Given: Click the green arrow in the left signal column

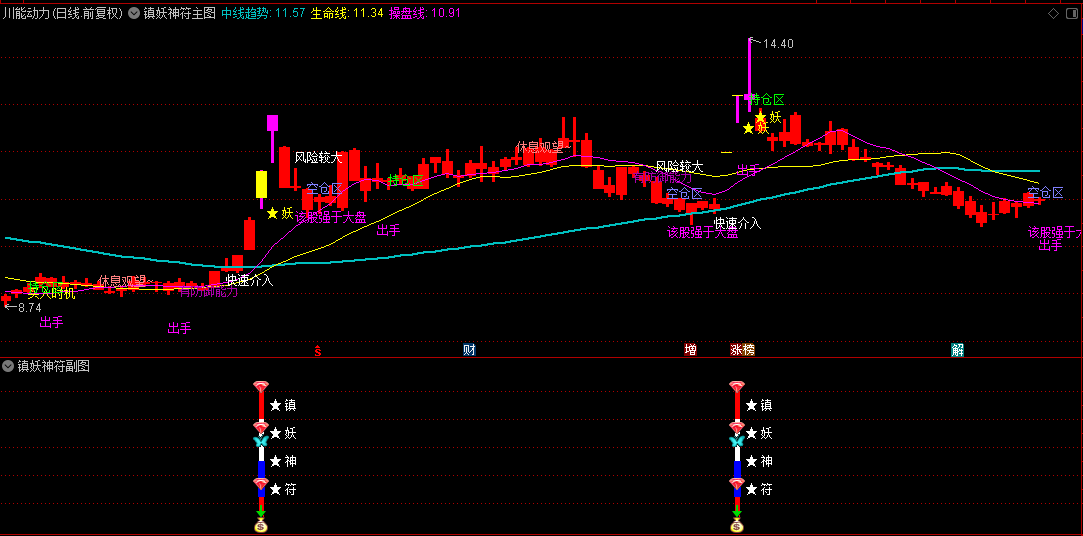Looking at the screenshot, I should [261, 512].
